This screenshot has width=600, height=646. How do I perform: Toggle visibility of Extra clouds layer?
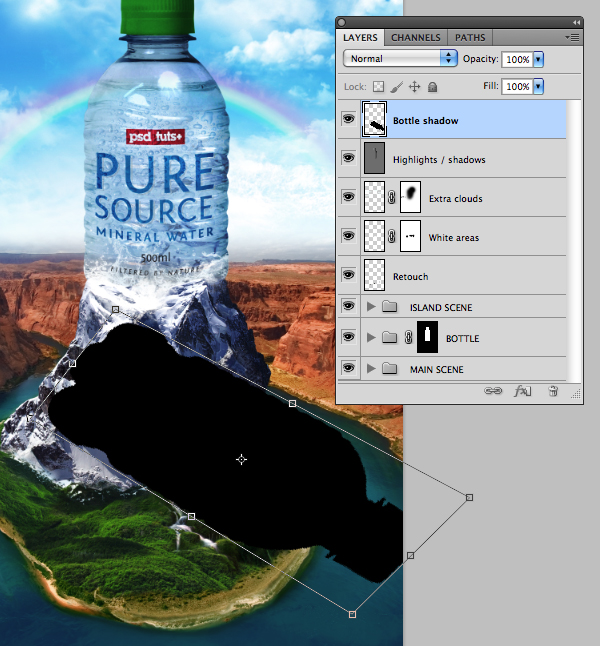pos(348,197)
